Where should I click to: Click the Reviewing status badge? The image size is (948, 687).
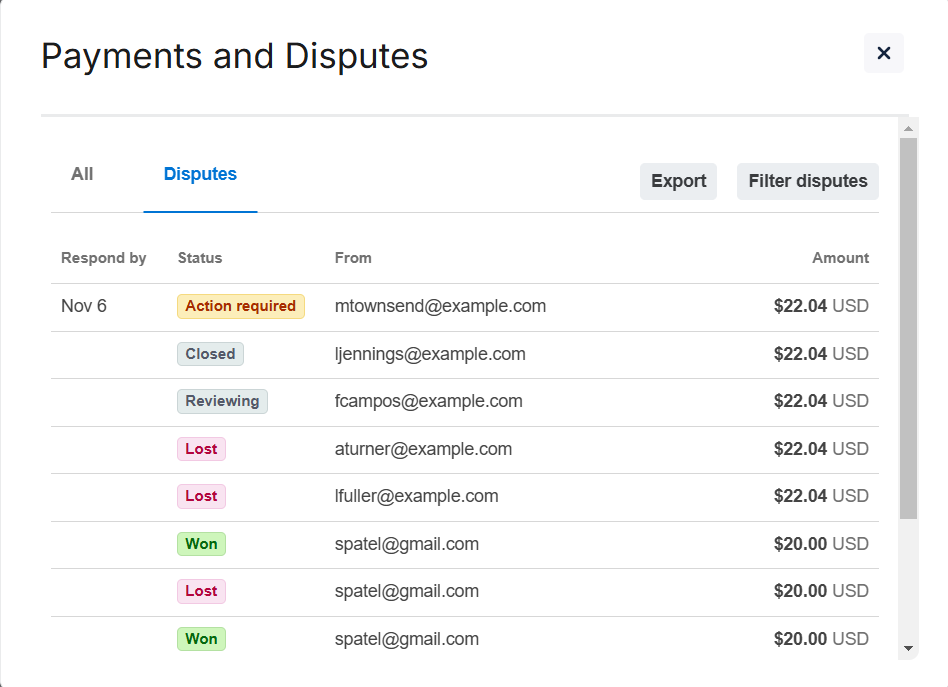222,401
